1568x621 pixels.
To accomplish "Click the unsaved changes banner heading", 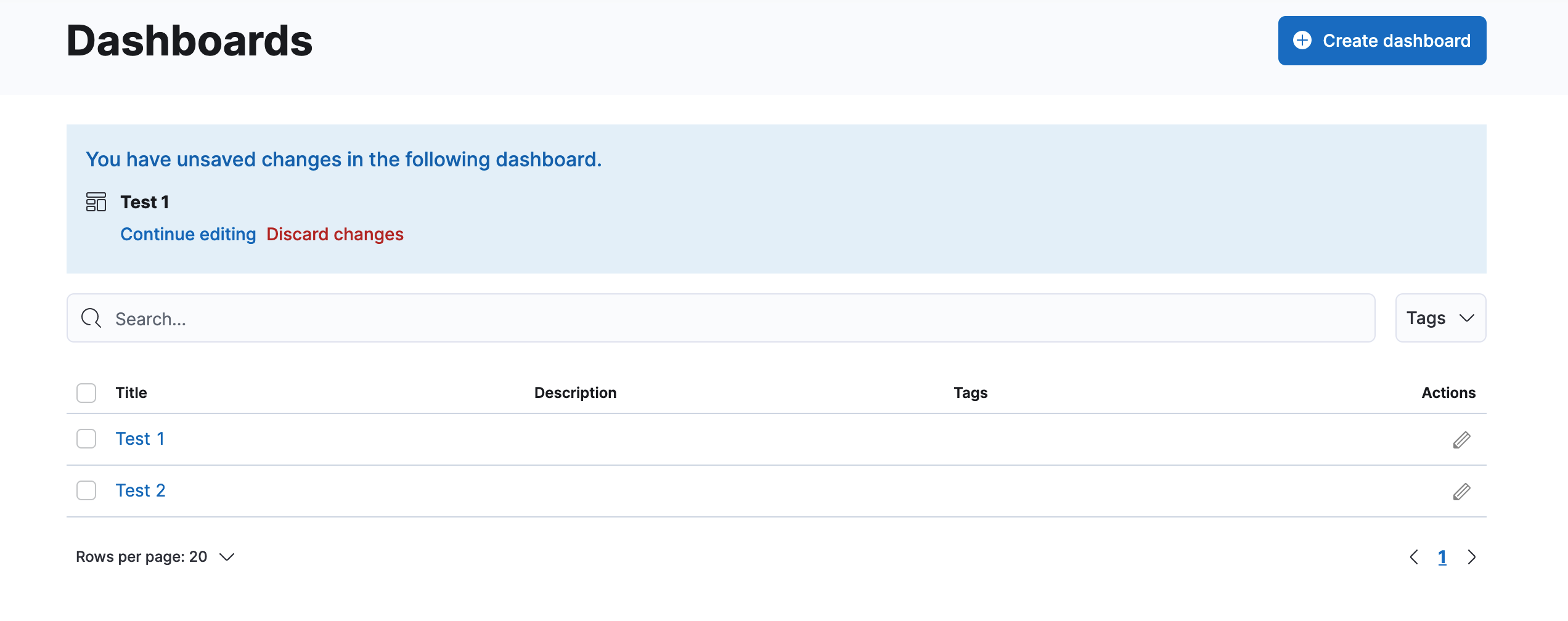I will (x=344, y=160).
